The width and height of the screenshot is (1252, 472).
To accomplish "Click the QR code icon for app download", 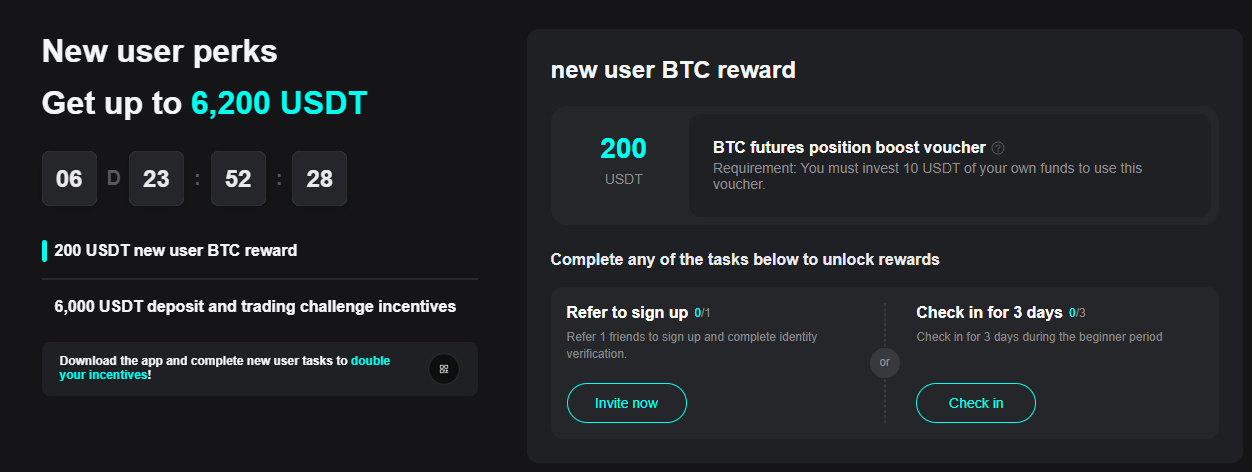I will point(444,369).
